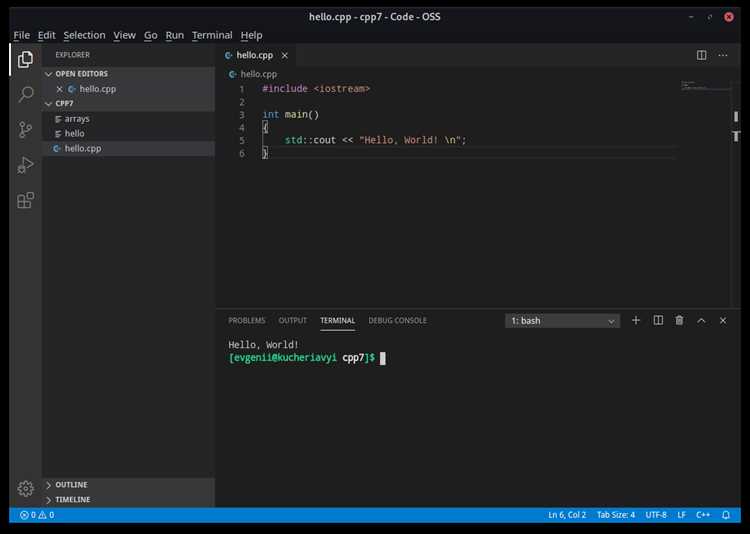Open the 1: bash terminal dropdown
The image size is (750, 534).
click(562, 321)
